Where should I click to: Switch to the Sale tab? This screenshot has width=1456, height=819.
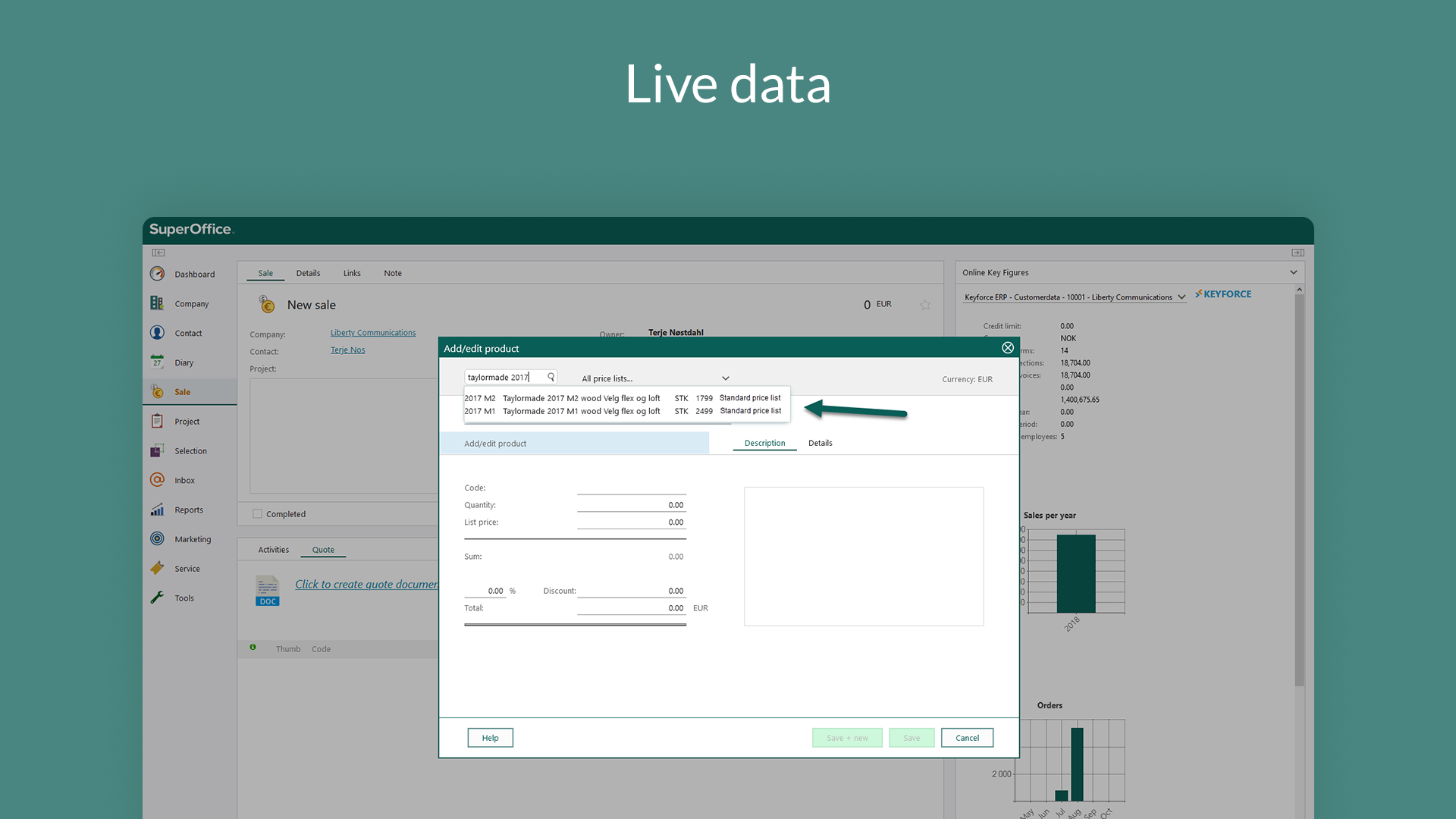click(x=265, y=273)
